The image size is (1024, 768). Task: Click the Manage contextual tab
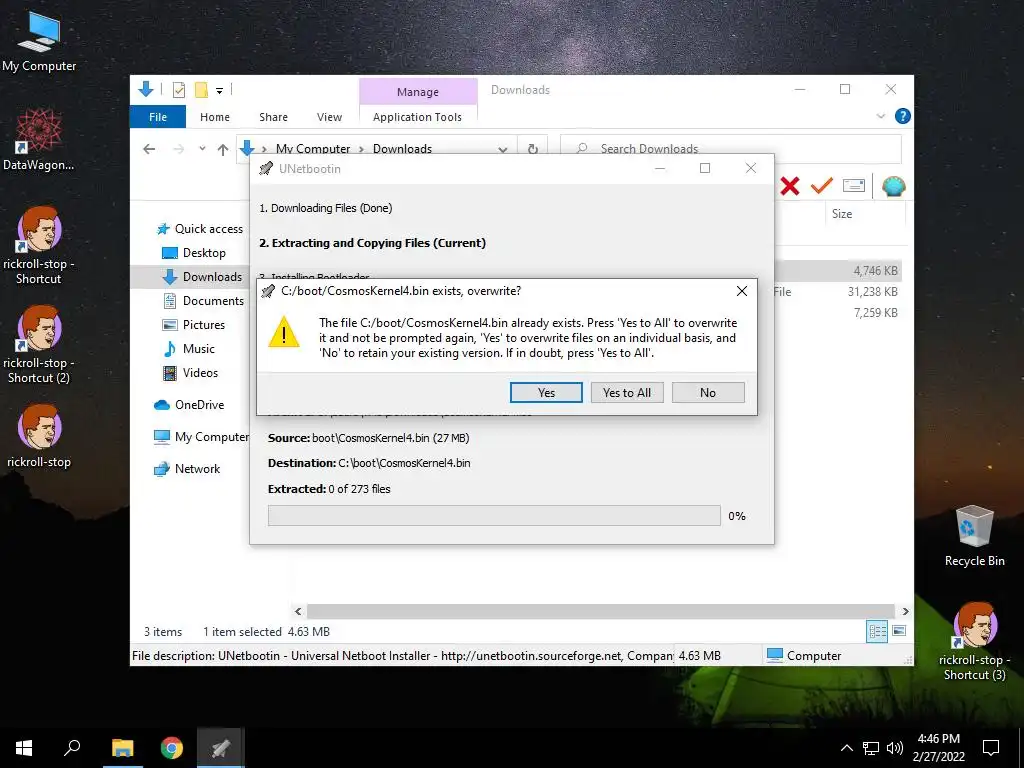(418, 91)
